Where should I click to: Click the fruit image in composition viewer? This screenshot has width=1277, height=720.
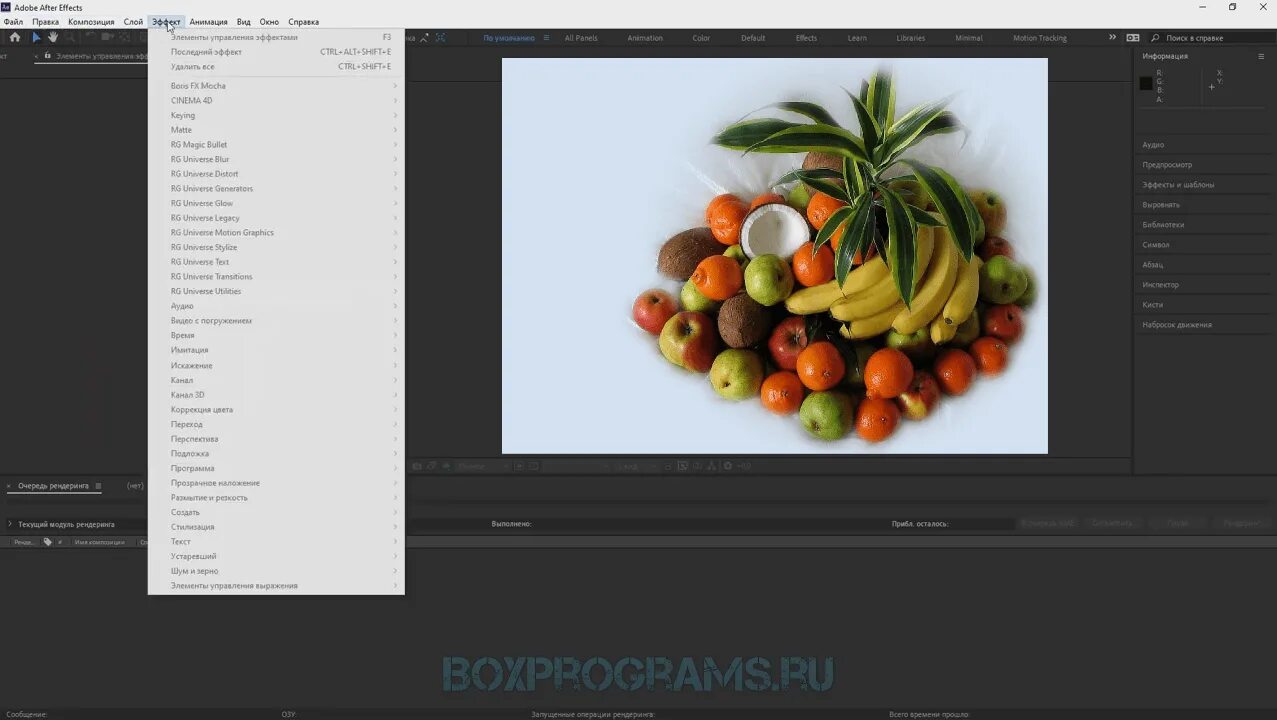775,256
